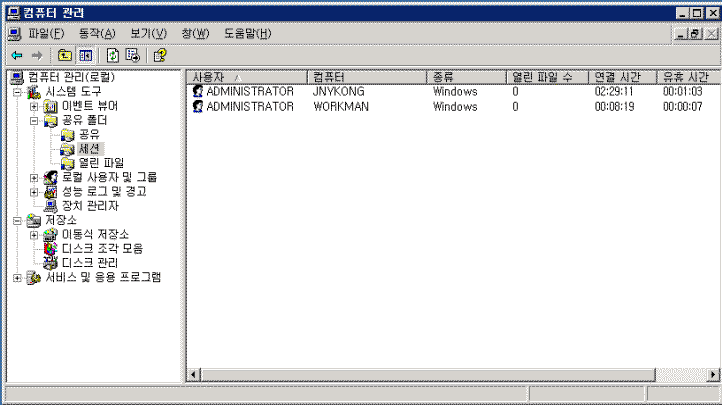Click connect time 00:08:19
This screenshot has height=405, width=722.
pyautogui.click(x=614, y=107)
